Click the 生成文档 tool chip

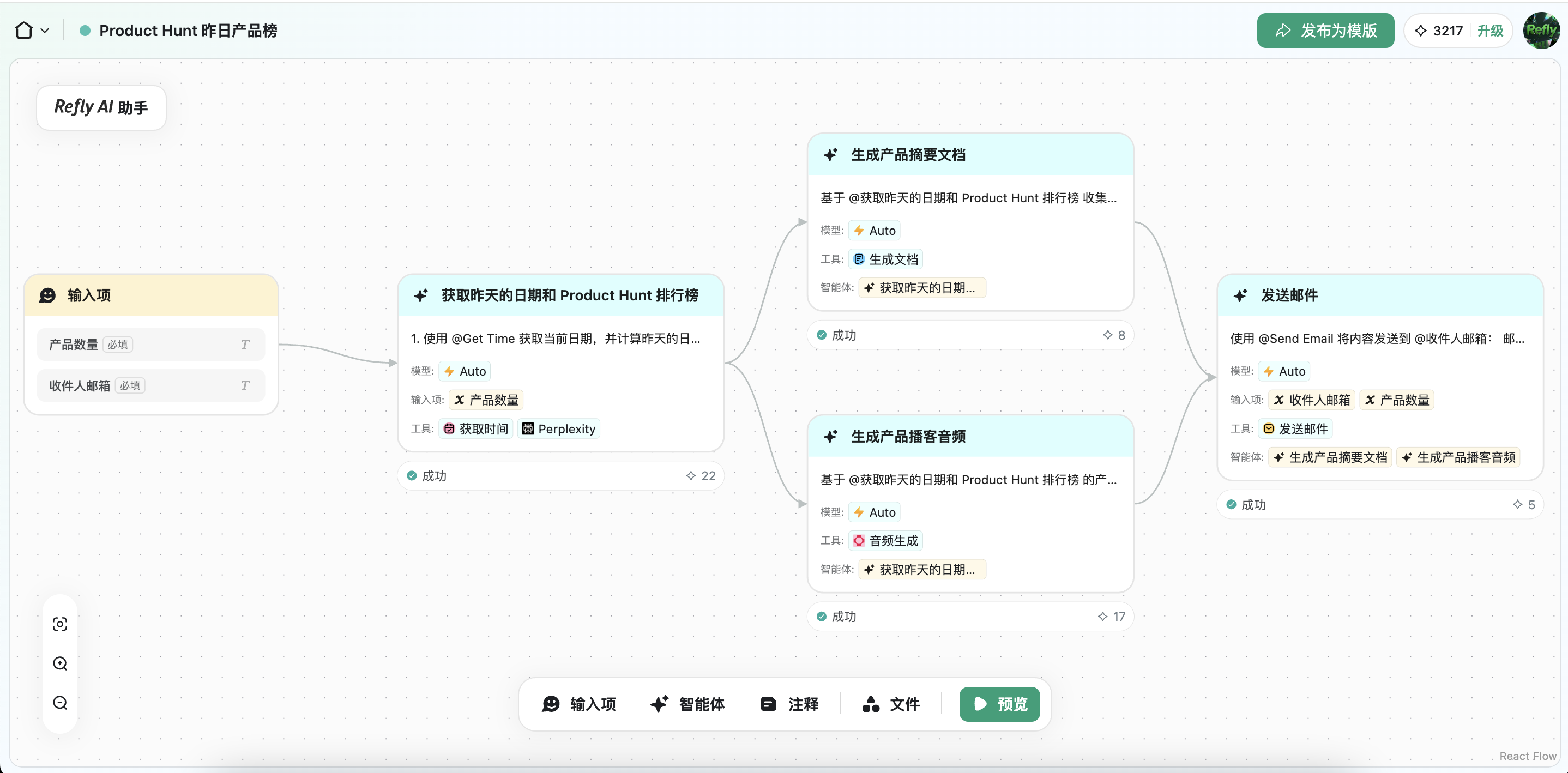coord(885,259)
